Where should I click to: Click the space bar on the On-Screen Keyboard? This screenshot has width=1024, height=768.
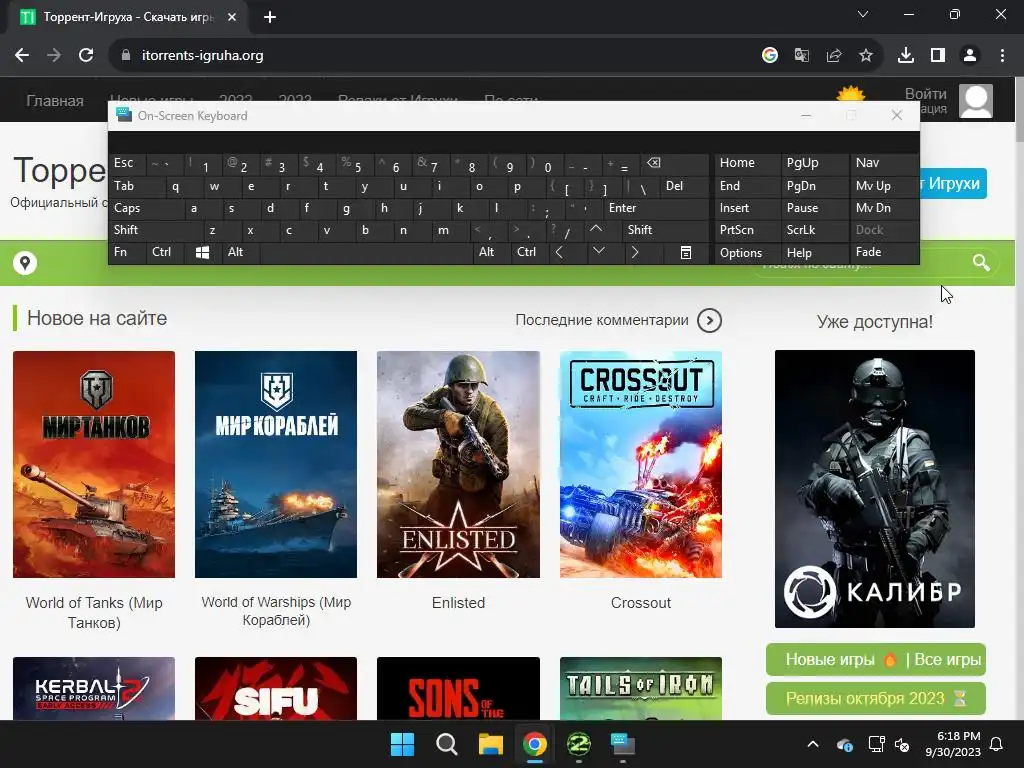tap(366, 253)
